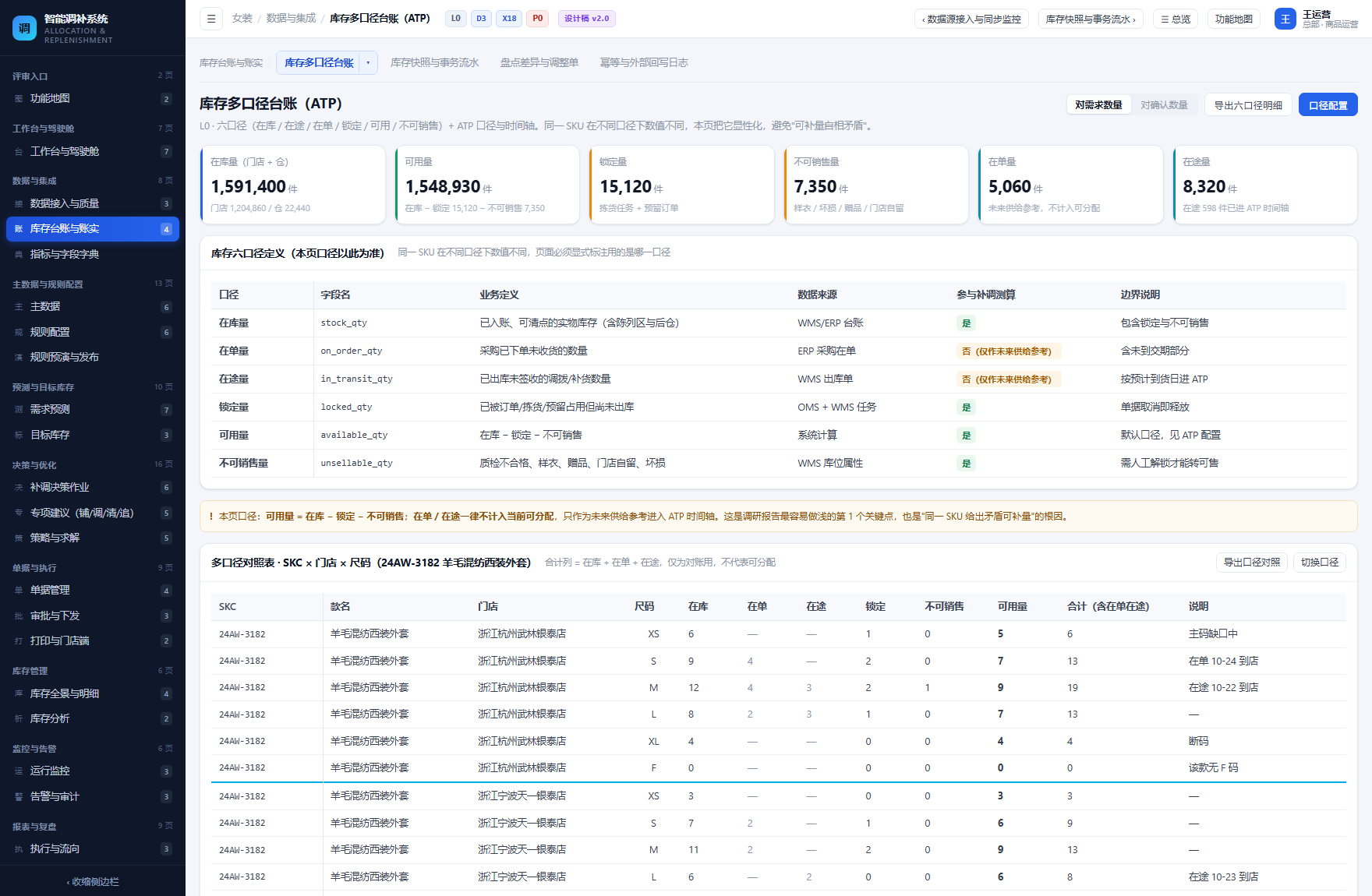The height and width of the screenshot is (896, 1372).
Task: Click the 在库量 summary card
Action: tap(293, 185)
